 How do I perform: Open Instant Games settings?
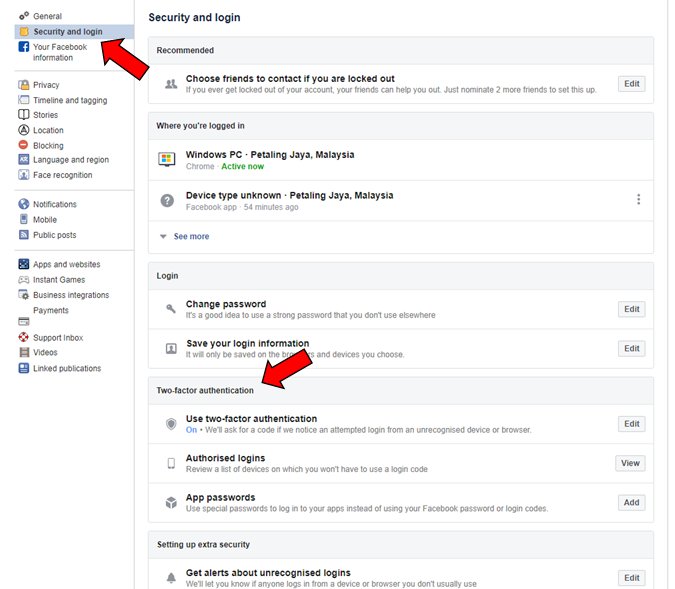59,280
